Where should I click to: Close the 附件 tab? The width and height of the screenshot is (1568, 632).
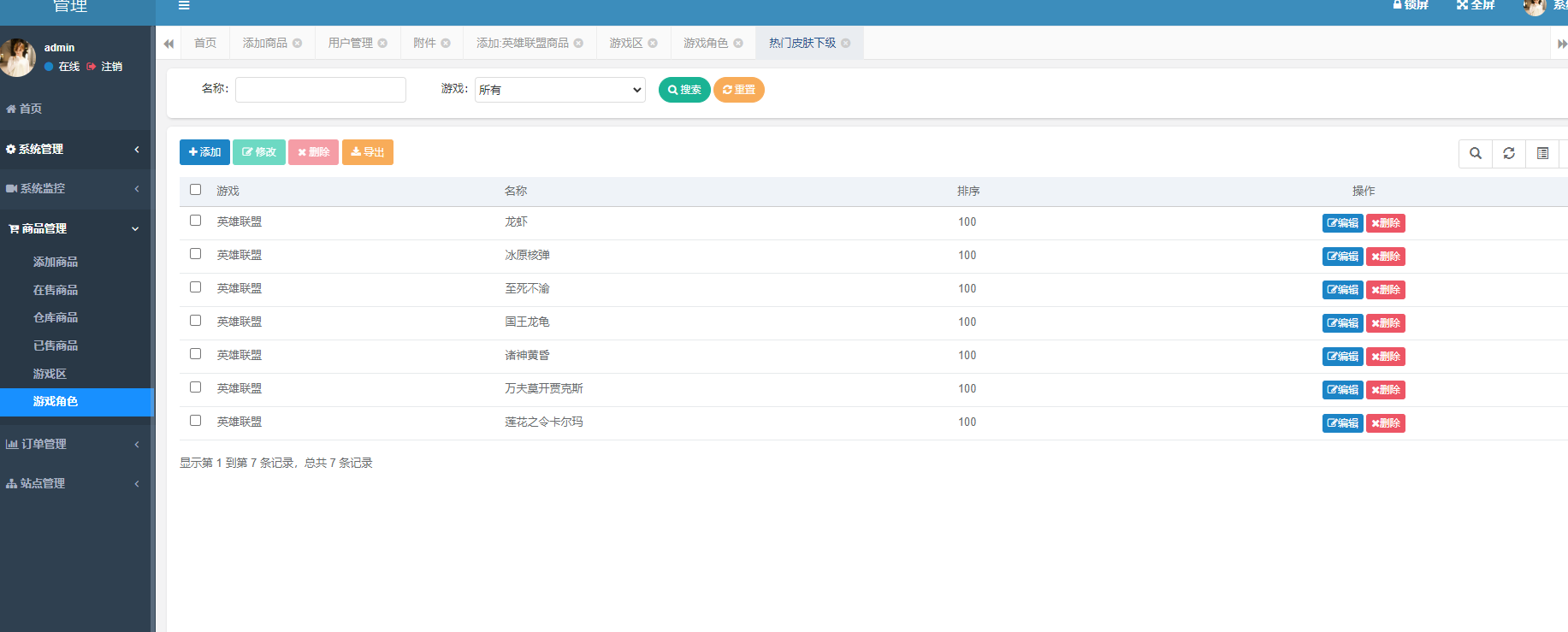[446, 43]
